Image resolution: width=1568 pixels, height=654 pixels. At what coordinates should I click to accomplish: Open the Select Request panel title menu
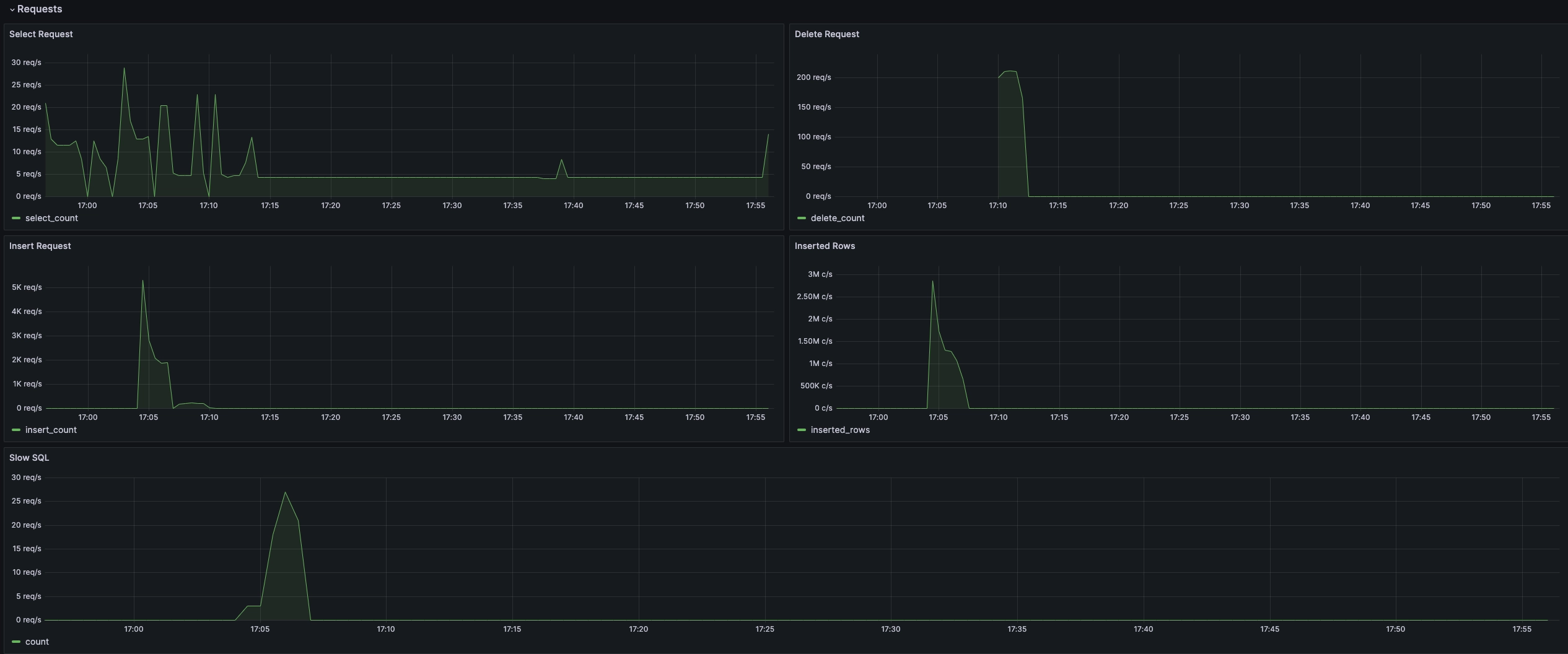(x=41, y=34)
